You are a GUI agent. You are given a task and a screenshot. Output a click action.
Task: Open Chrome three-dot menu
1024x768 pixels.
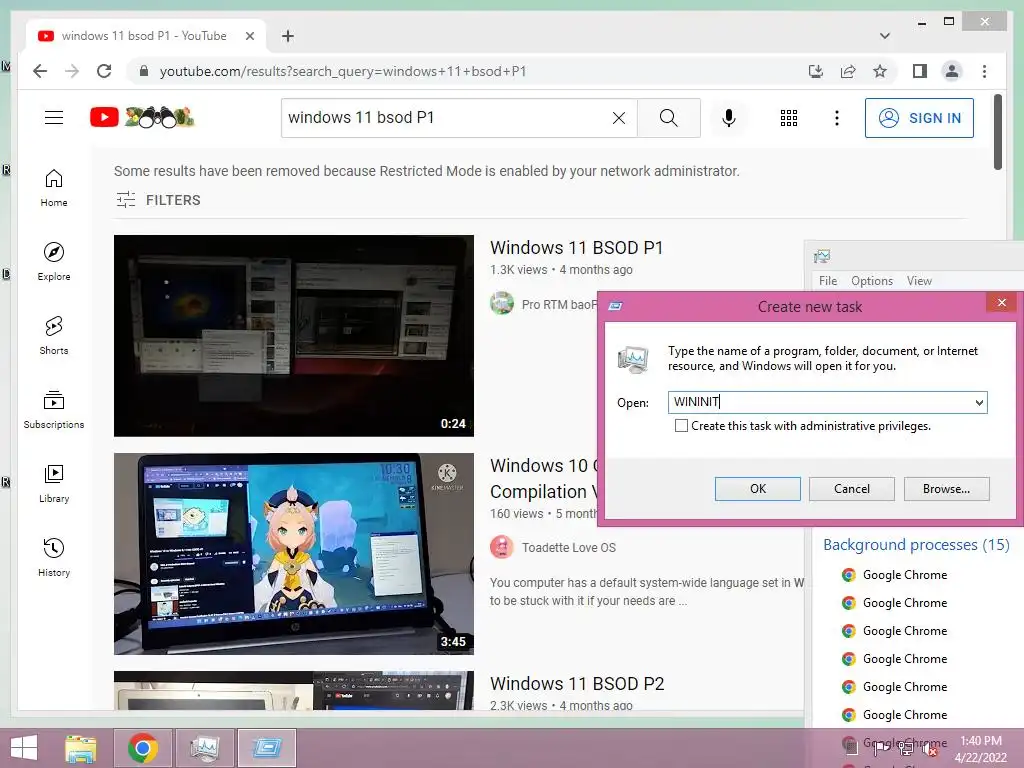(984, 71)
